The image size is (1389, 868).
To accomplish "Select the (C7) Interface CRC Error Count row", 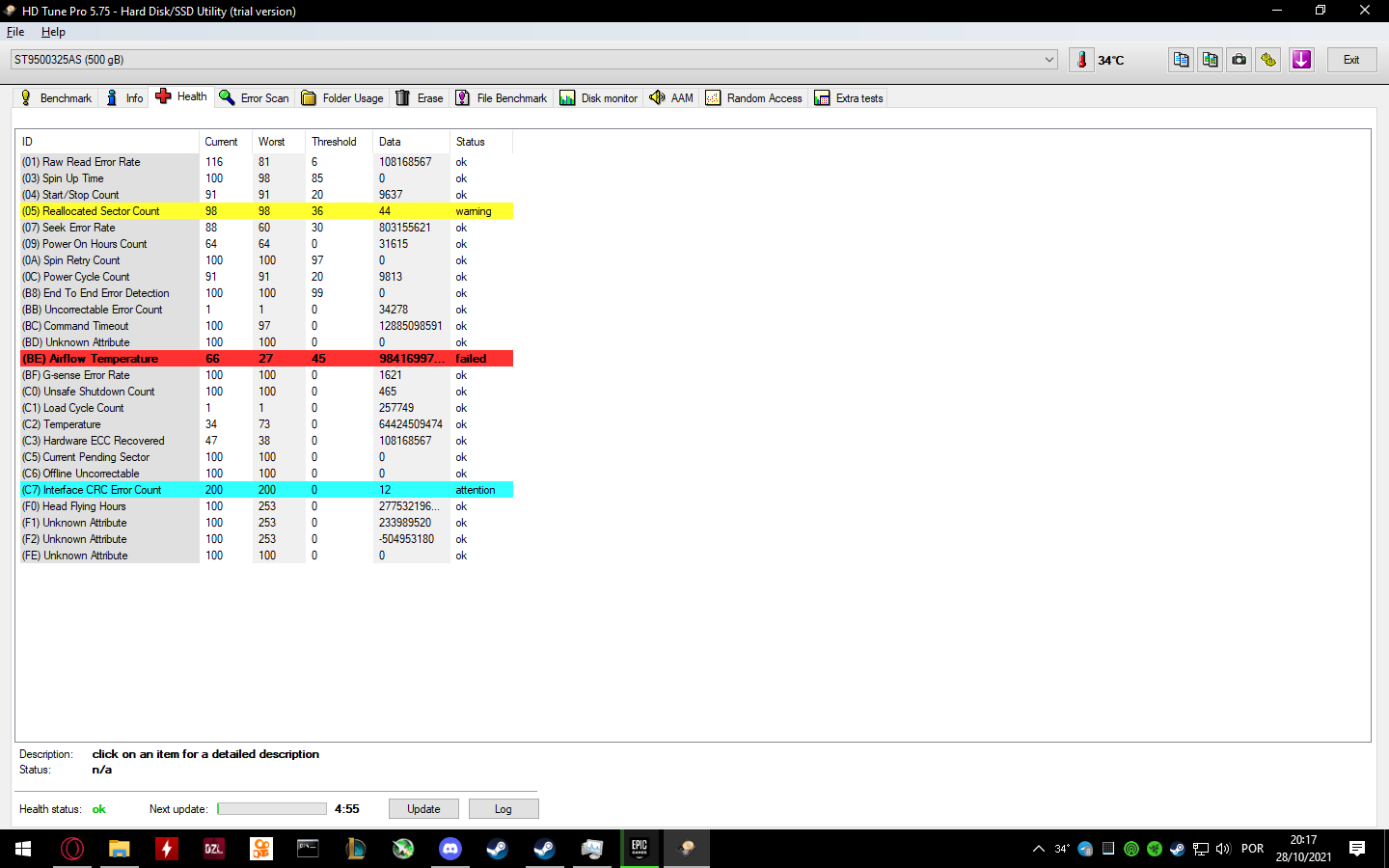I will pyautogui.click(x=266, y=490).
